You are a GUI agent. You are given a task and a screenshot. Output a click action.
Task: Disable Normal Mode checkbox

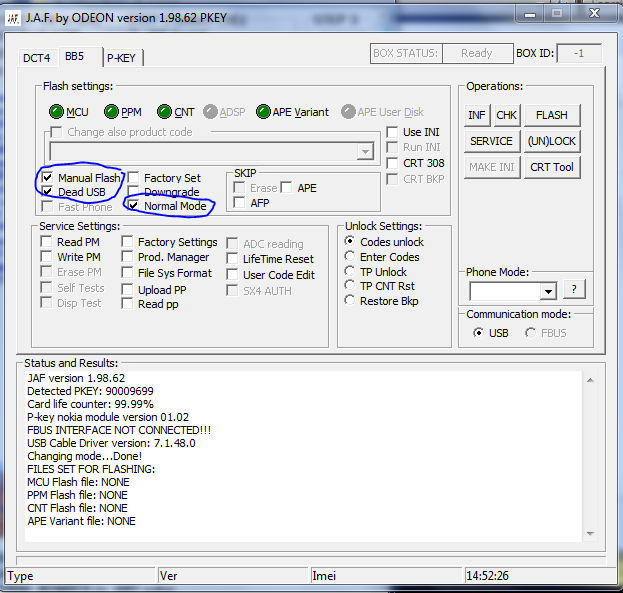click(133, 206)
